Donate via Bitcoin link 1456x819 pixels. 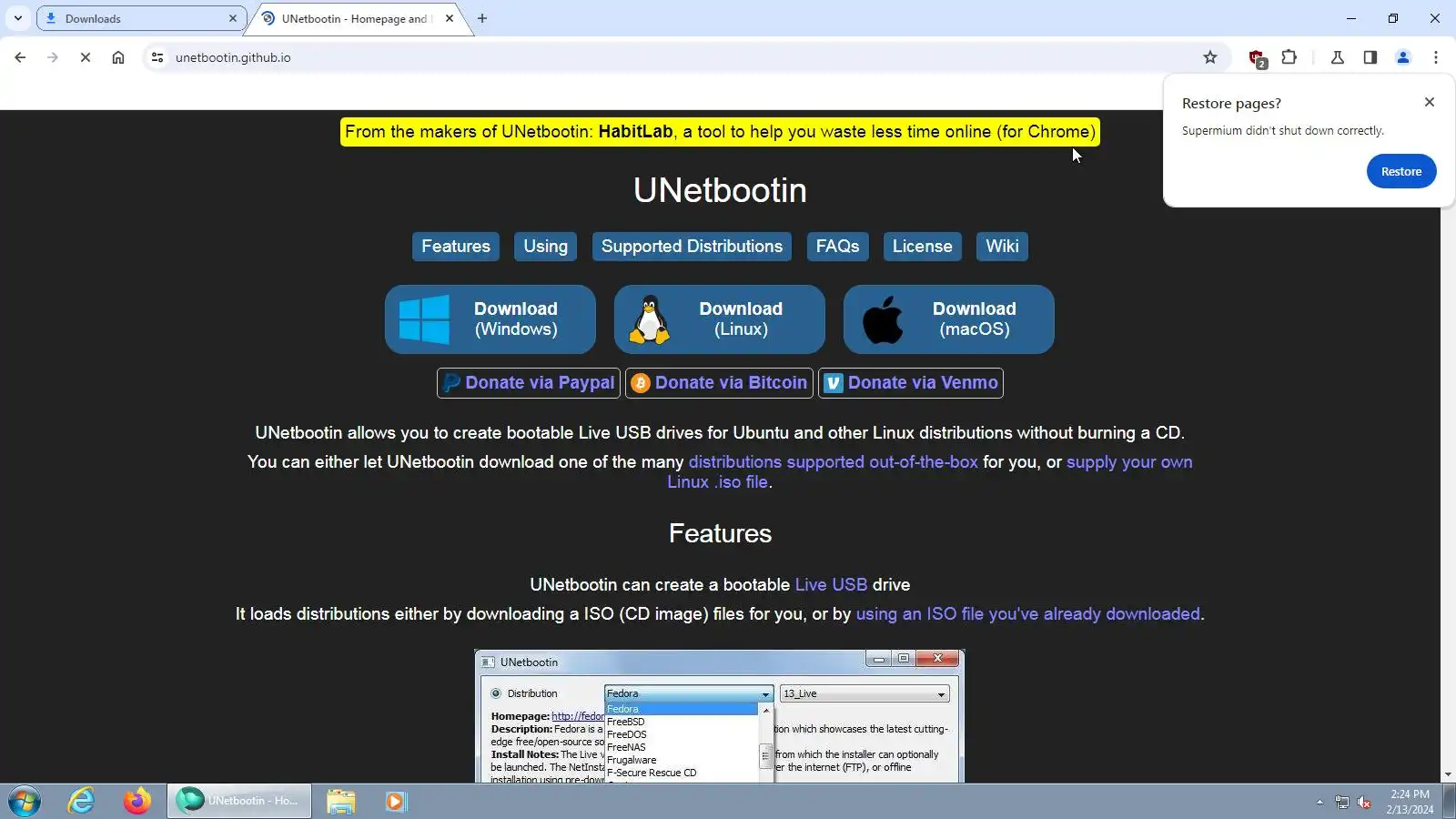(720, 383)
